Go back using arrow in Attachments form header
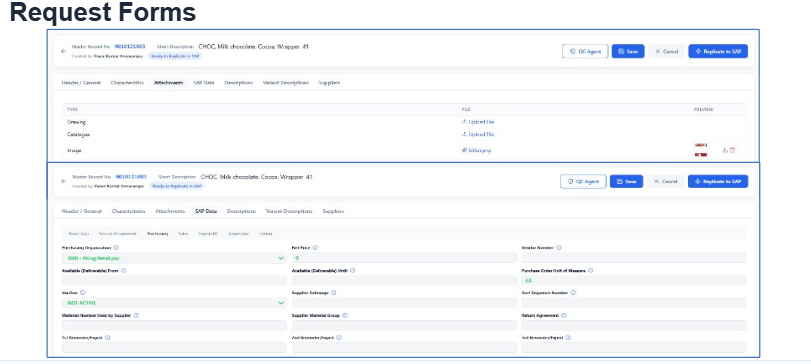 [x=63, y=51]
